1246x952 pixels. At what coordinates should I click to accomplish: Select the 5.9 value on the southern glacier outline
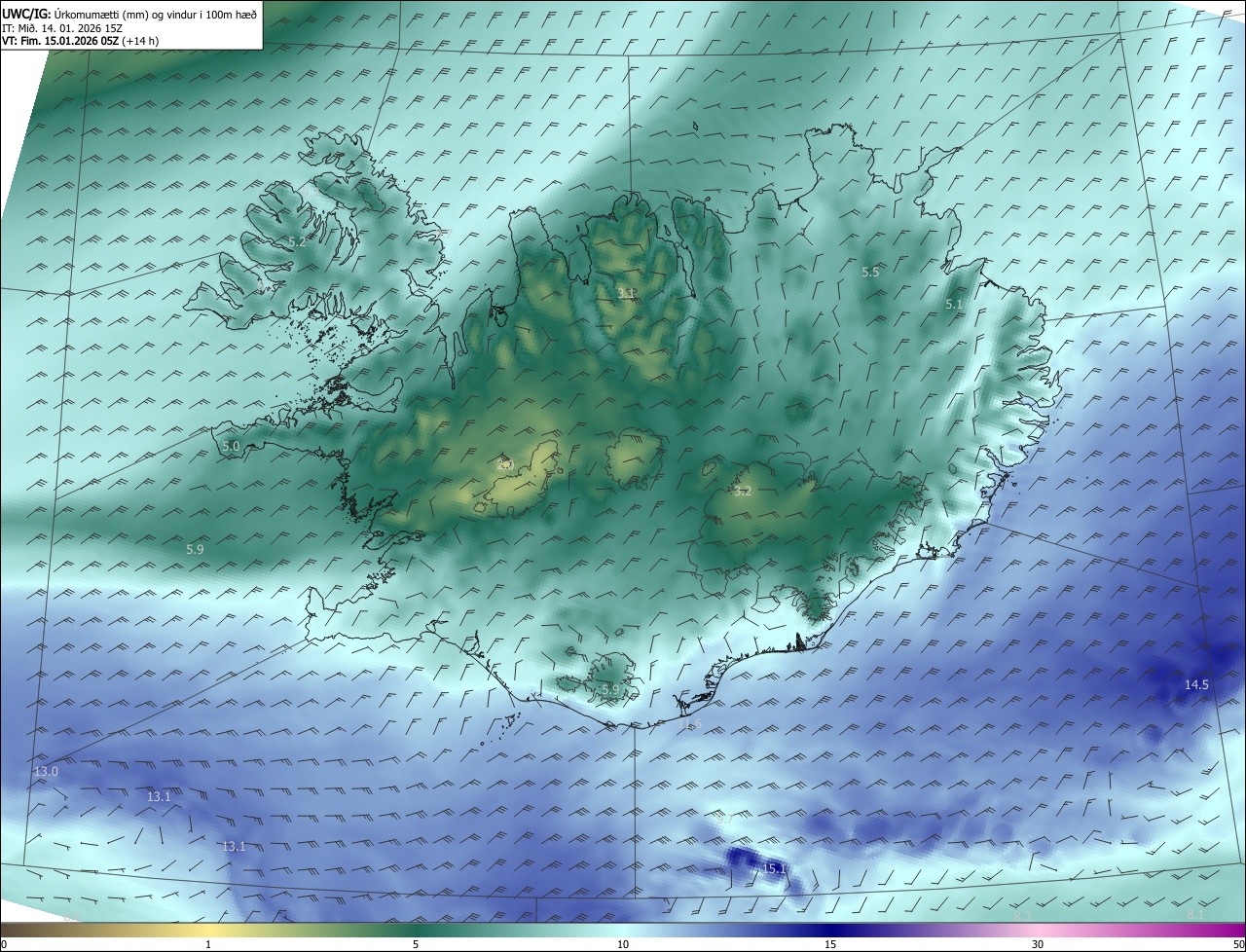pyautogui.click(x=610, y=690)
